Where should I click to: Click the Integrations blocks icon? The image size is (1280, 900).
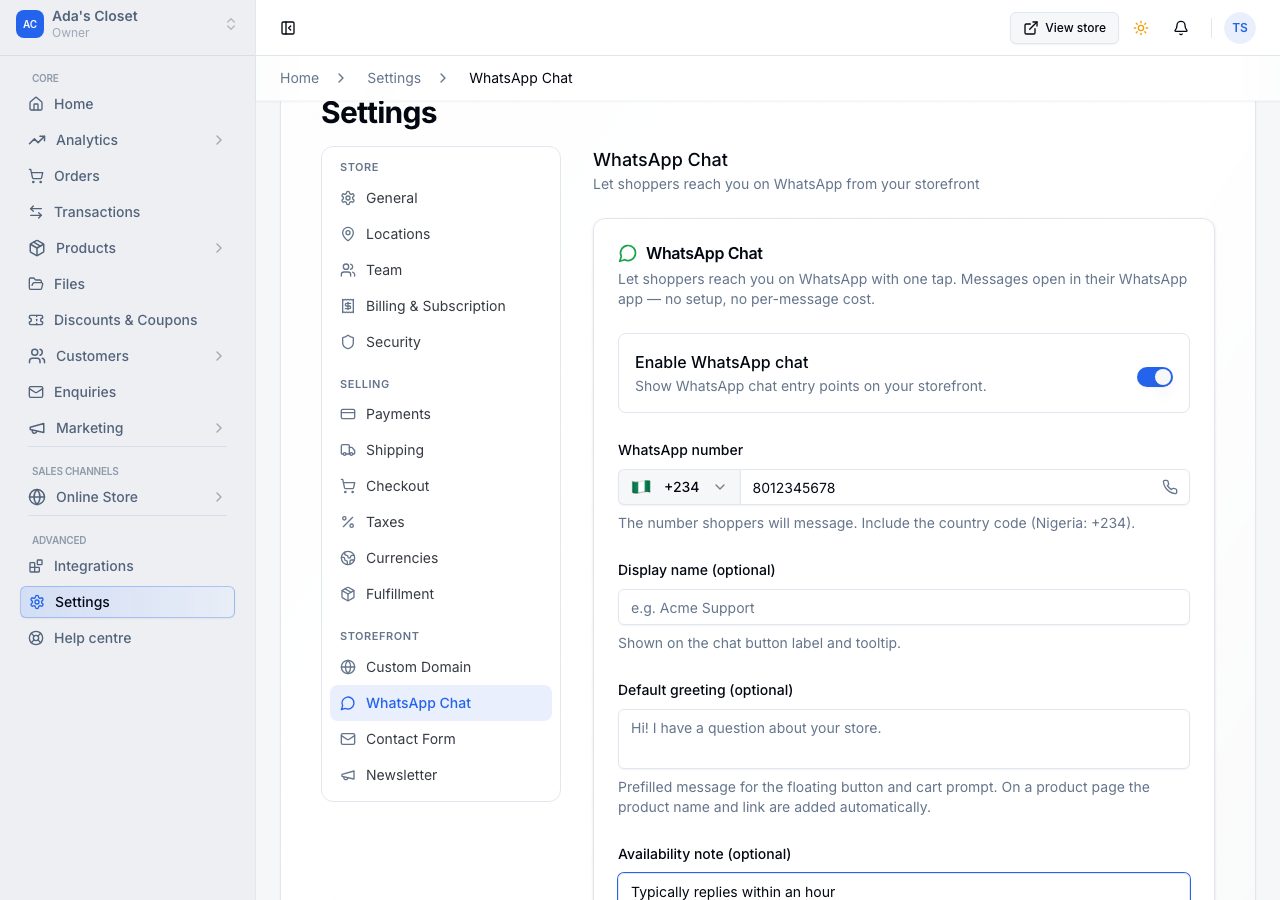tap(36, 566)
